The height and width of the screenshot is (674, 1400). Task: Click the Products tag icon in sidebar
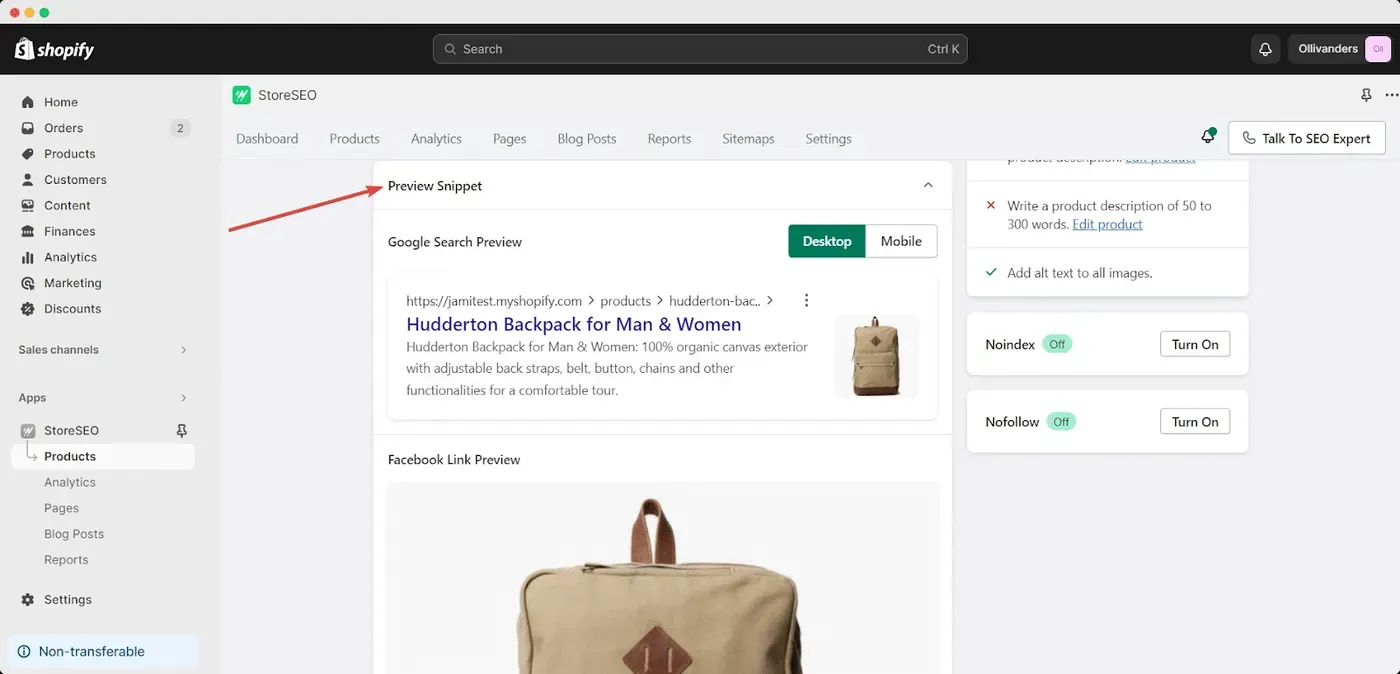28,154
